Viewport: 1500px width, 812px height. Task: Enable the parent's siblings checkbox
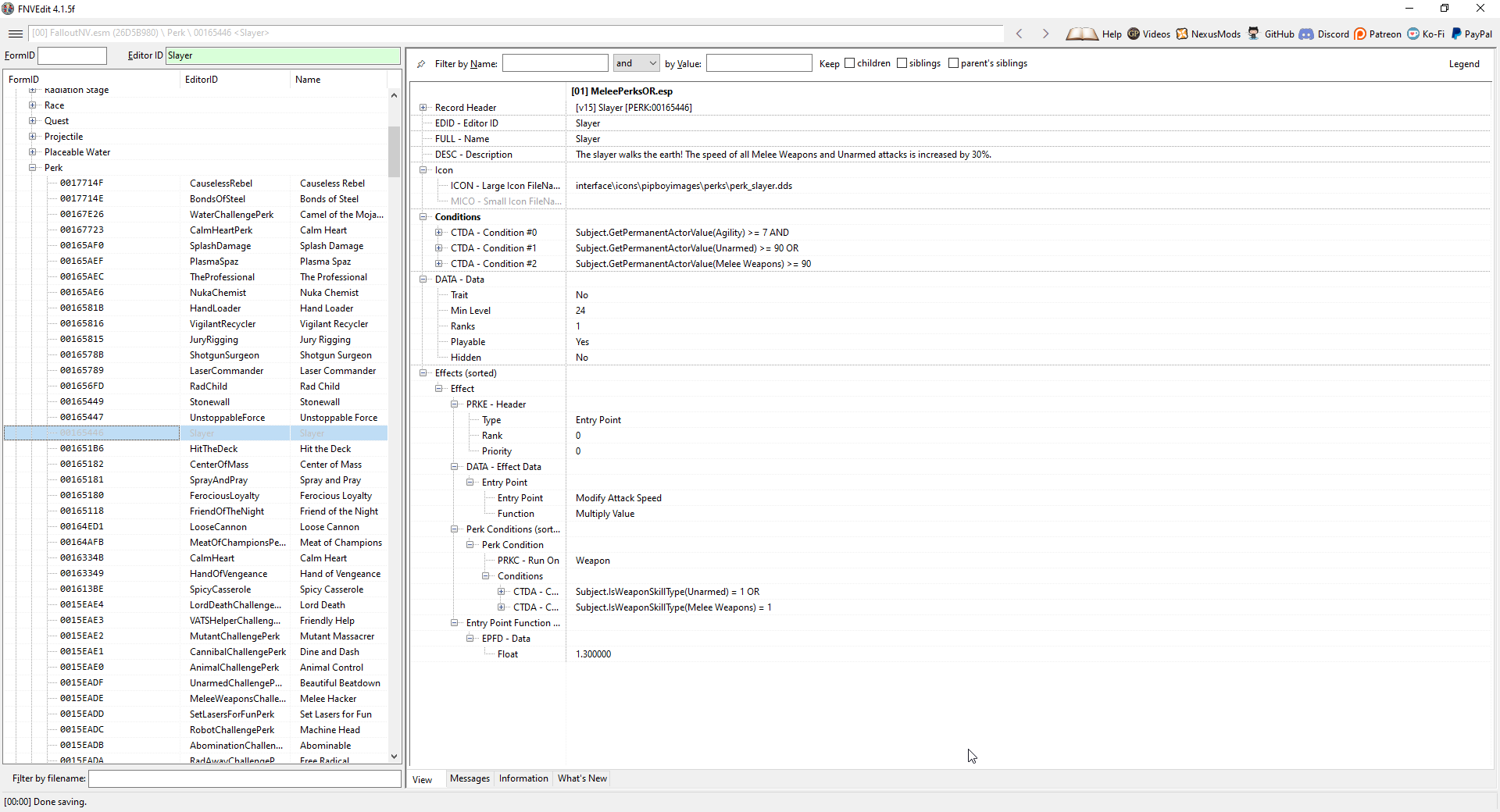click(x=954, y=63)
